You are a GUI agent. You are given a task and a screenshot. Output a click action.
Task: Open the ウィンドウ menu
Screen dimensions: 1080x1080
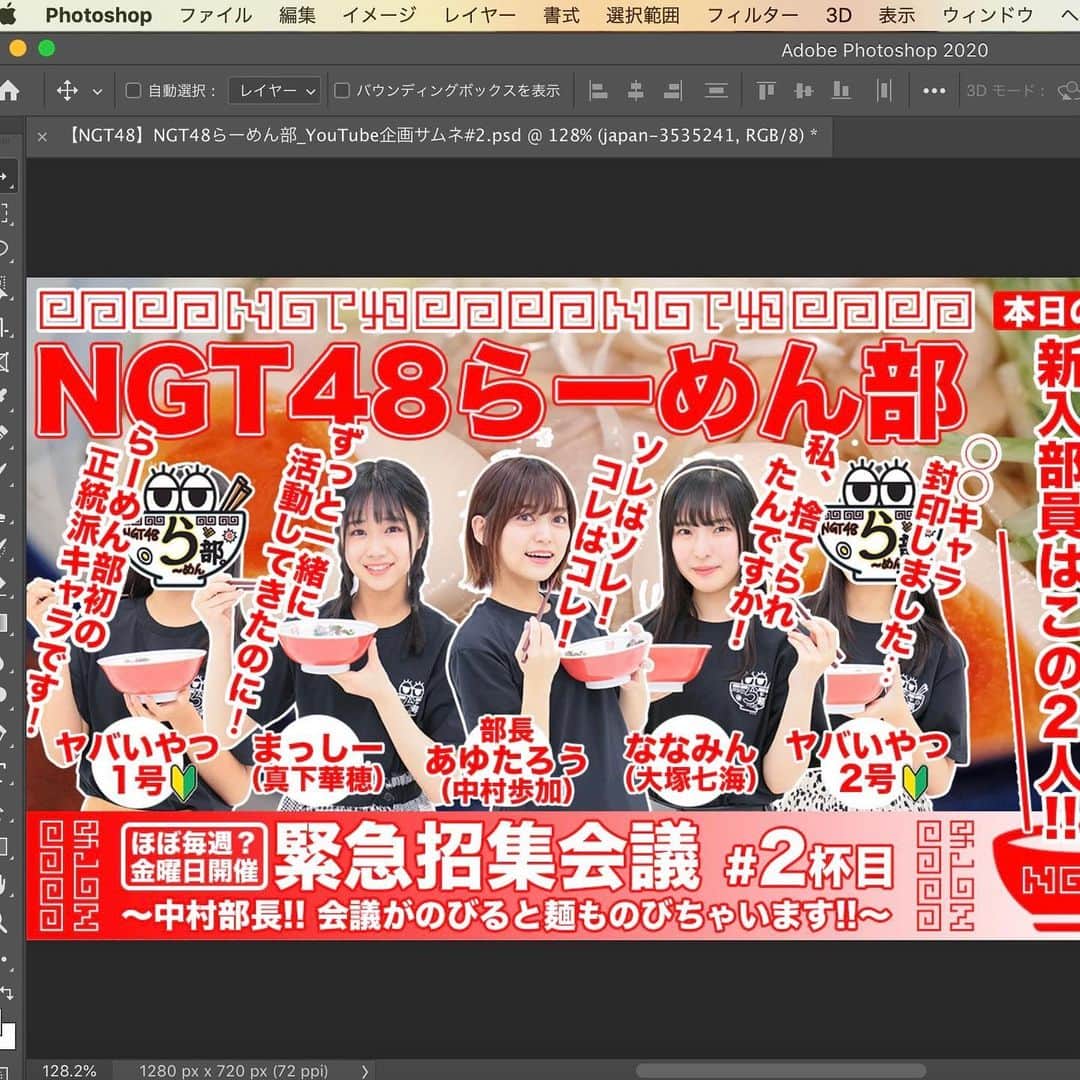(988, 15)
